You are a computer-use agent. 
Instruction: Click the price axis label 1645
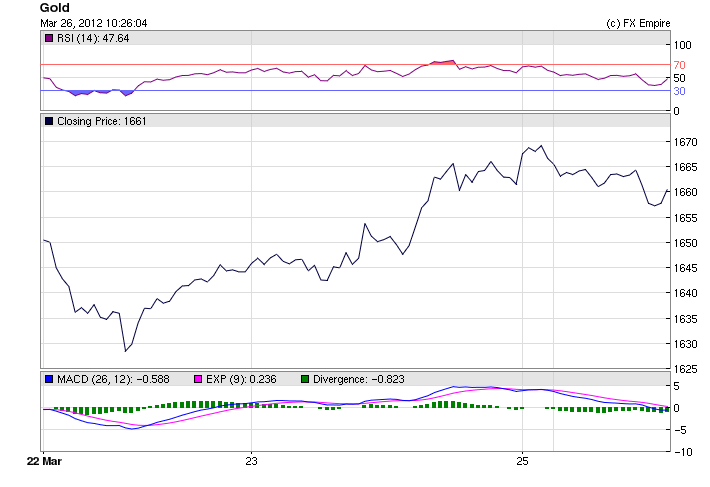[x=686, y=268]
